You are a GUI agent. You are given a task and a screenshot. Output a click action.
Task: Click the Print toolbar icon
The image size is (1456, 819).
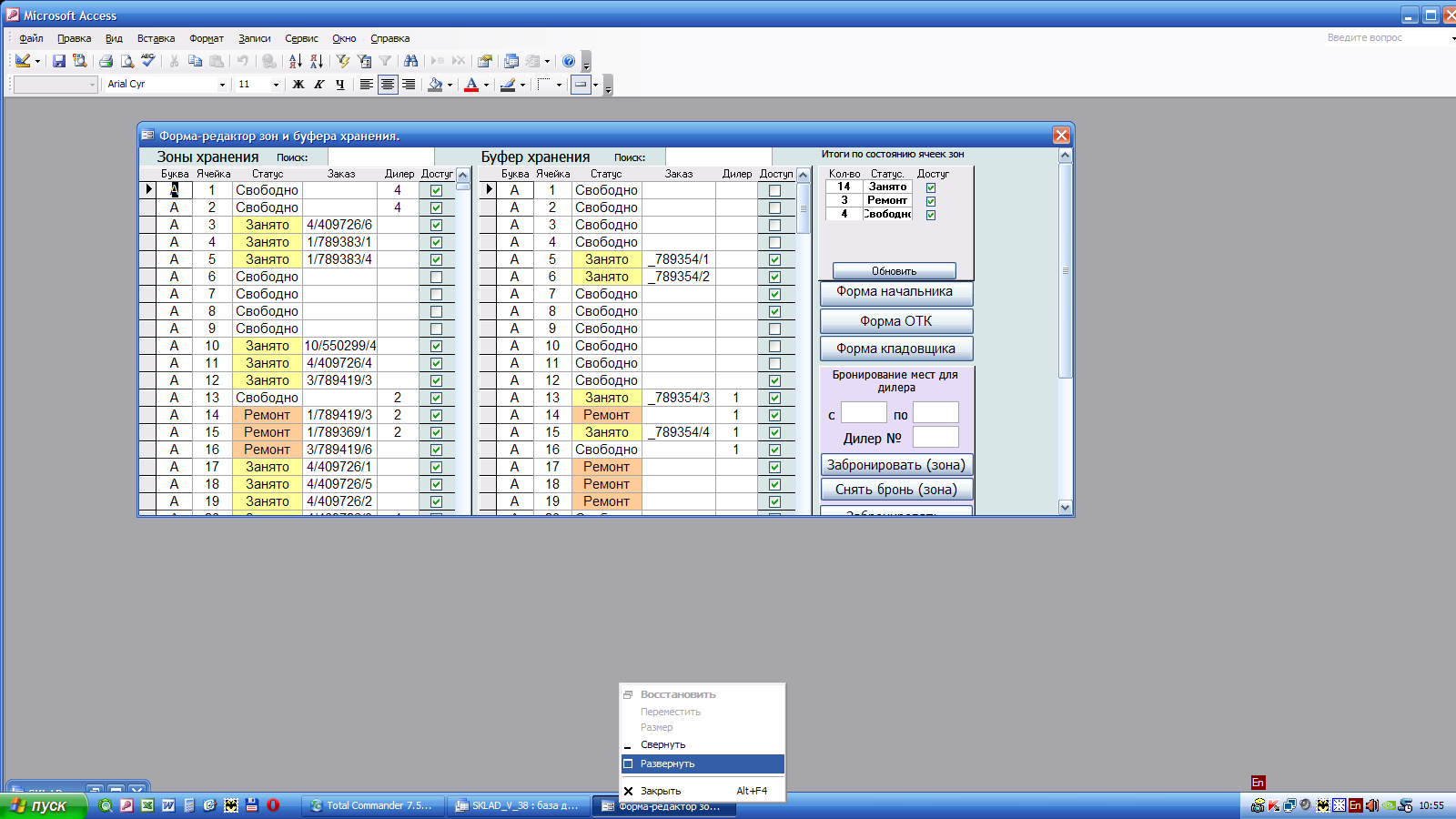(106, 61)
